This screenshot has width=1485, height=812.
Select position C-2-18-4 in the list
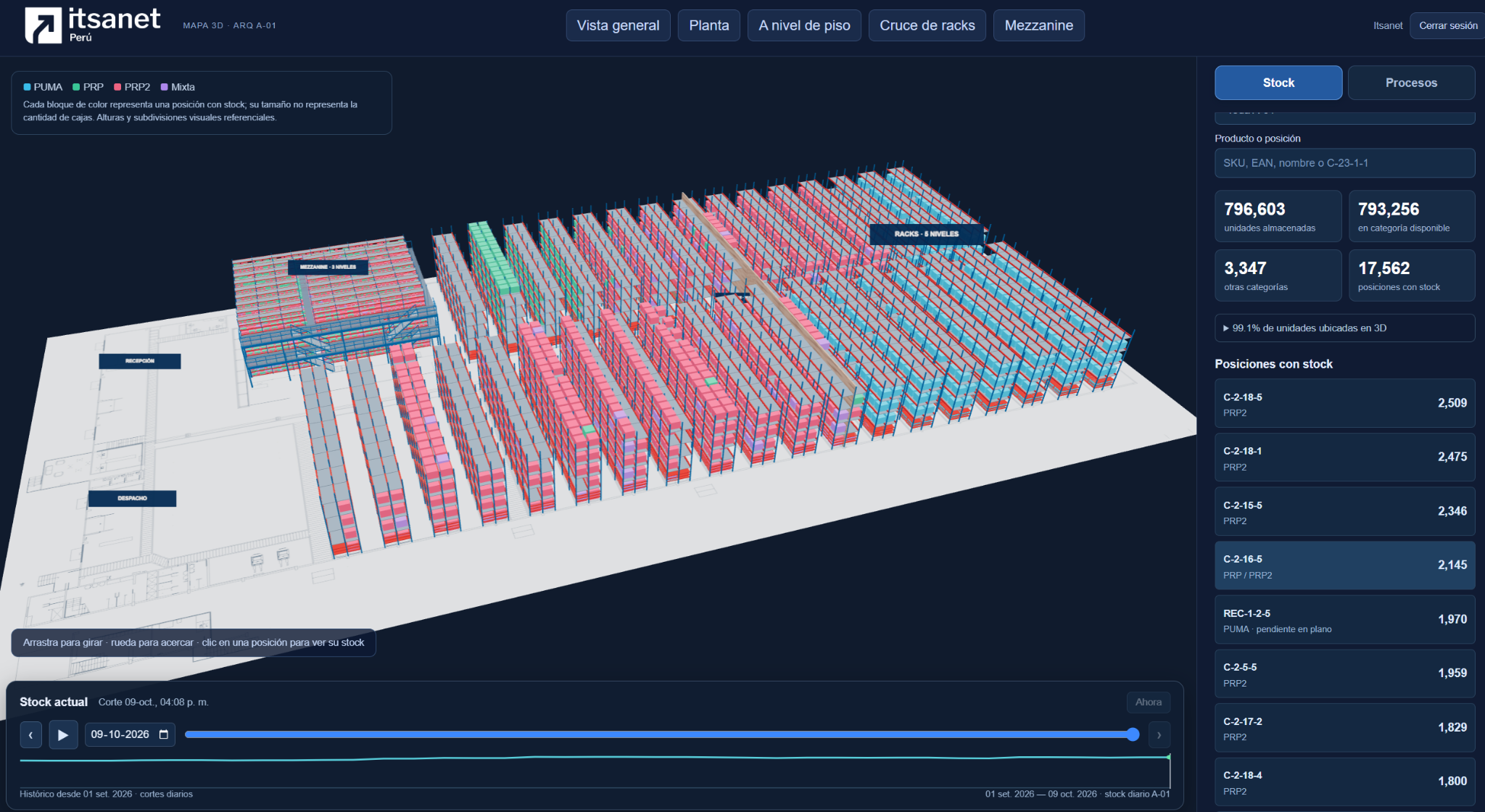(1344, 782)
